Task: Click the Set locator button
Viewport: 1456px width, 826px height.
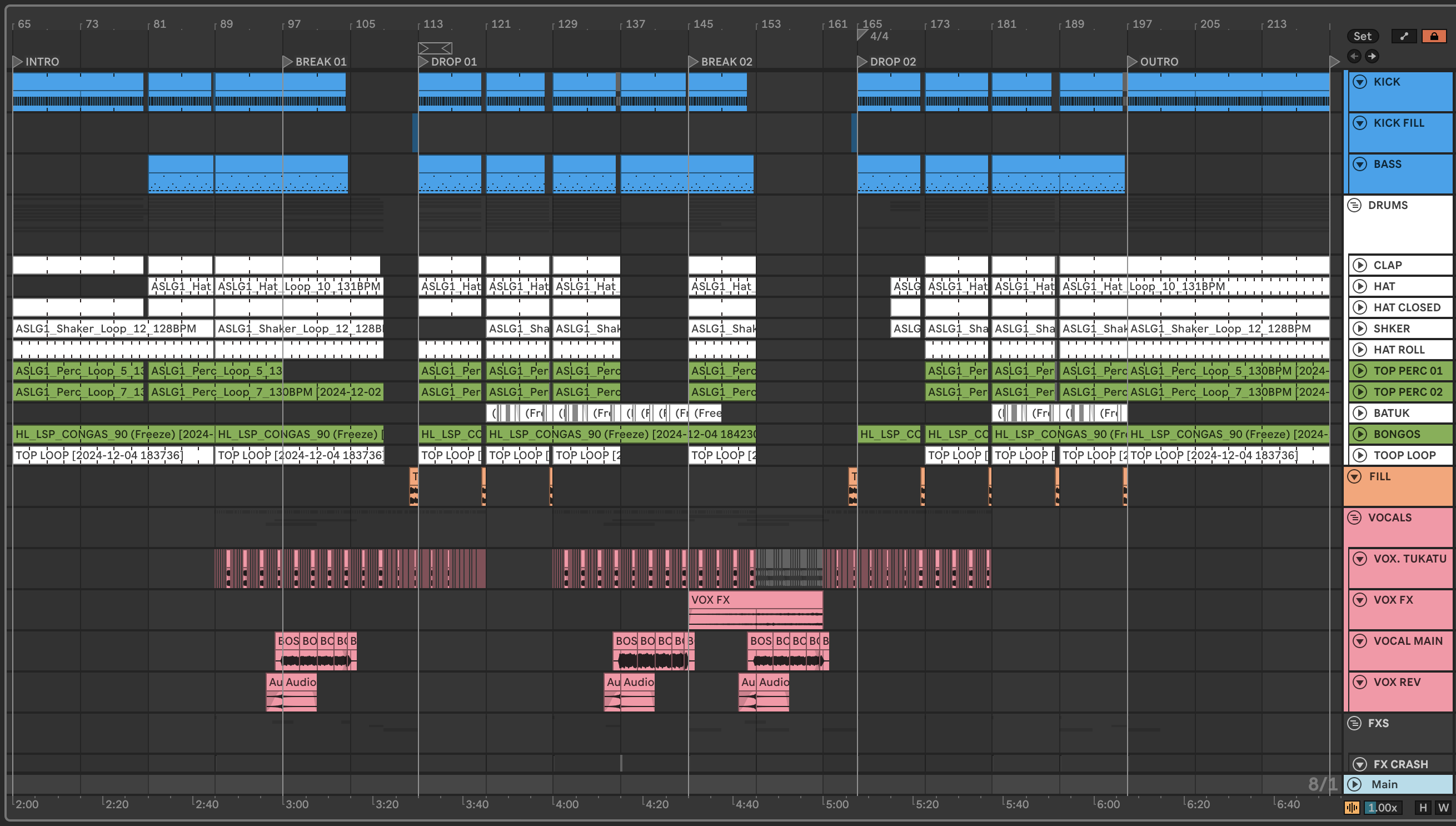Action: [x=1362, y=36]
